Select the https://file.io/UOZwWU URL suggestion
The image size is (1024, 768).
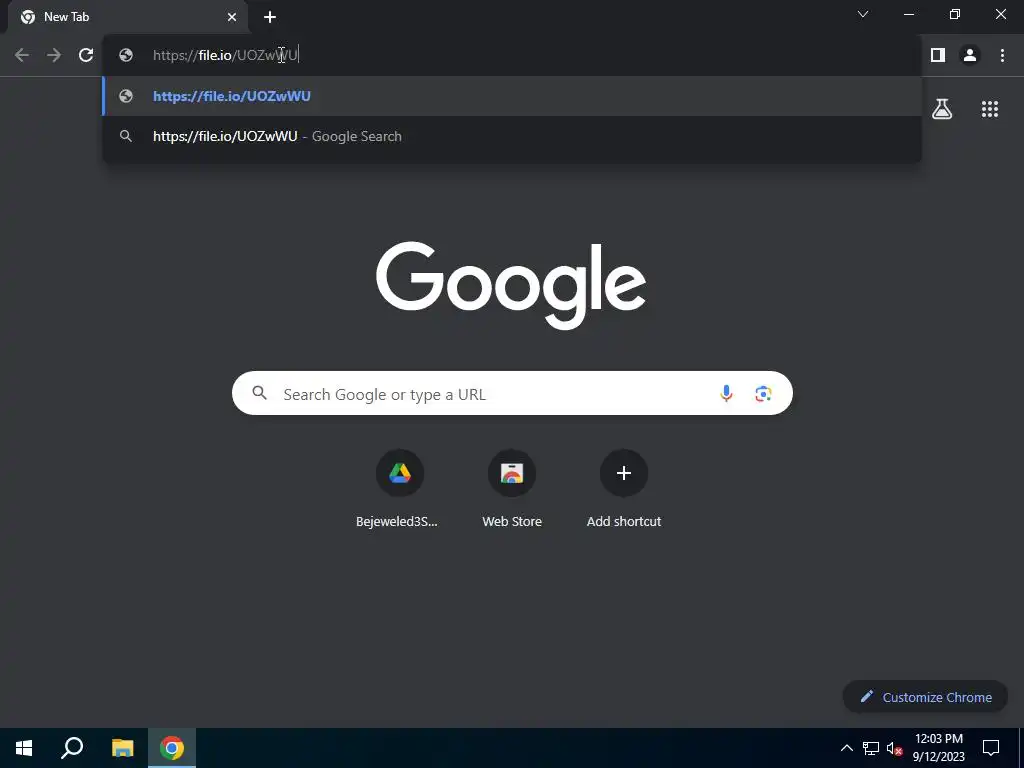pos(512,96)
